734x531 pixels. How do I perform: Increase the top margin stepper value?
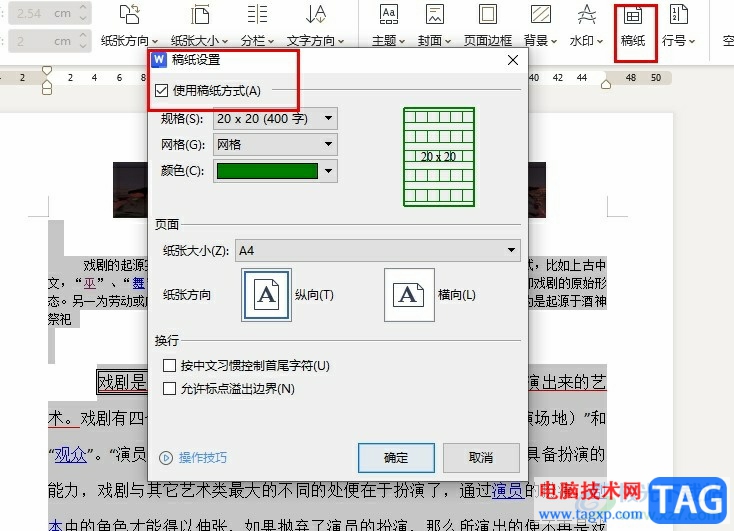[83, 8]
